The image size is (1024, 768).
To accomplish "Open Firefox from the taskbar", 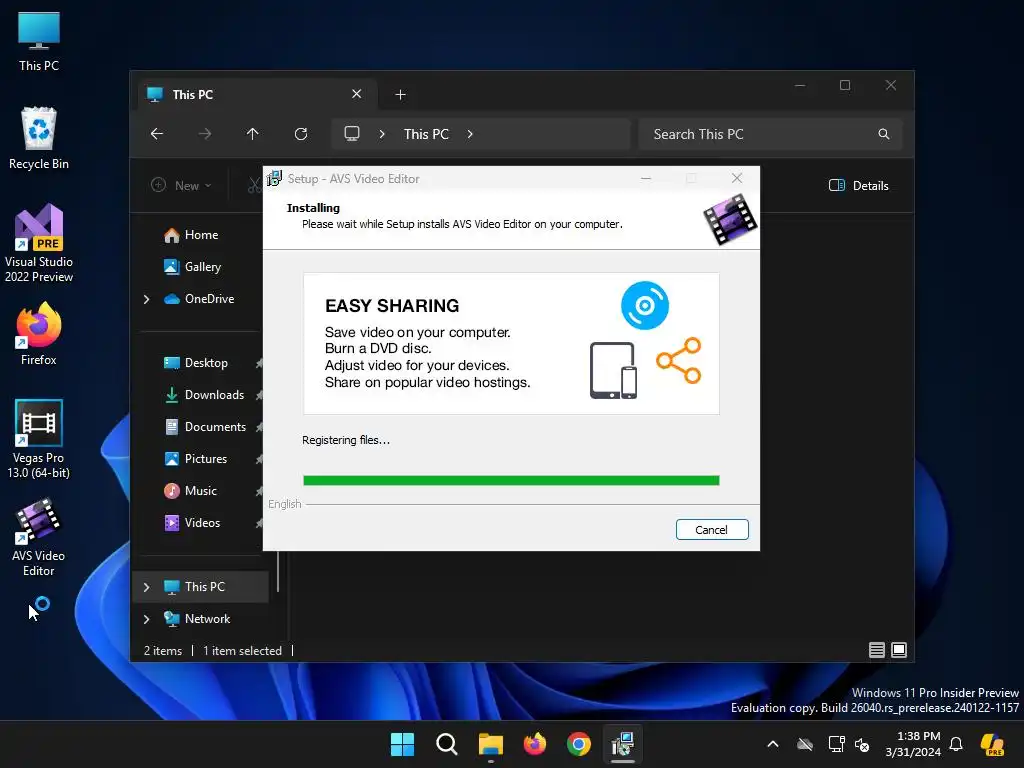I will [535, 744].
